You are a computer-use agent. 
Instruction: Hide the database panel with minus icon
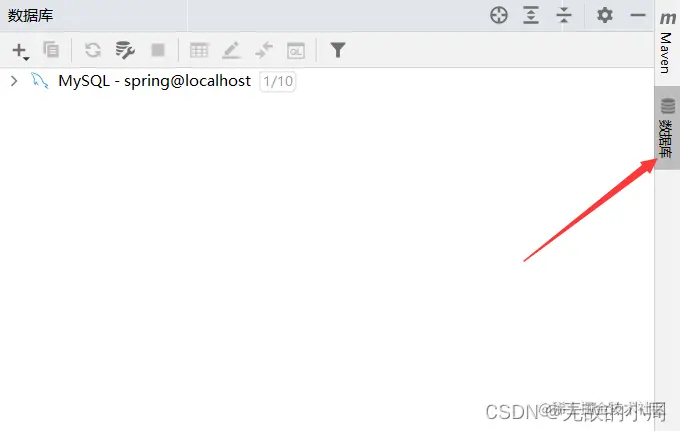(x=638, y=15)
